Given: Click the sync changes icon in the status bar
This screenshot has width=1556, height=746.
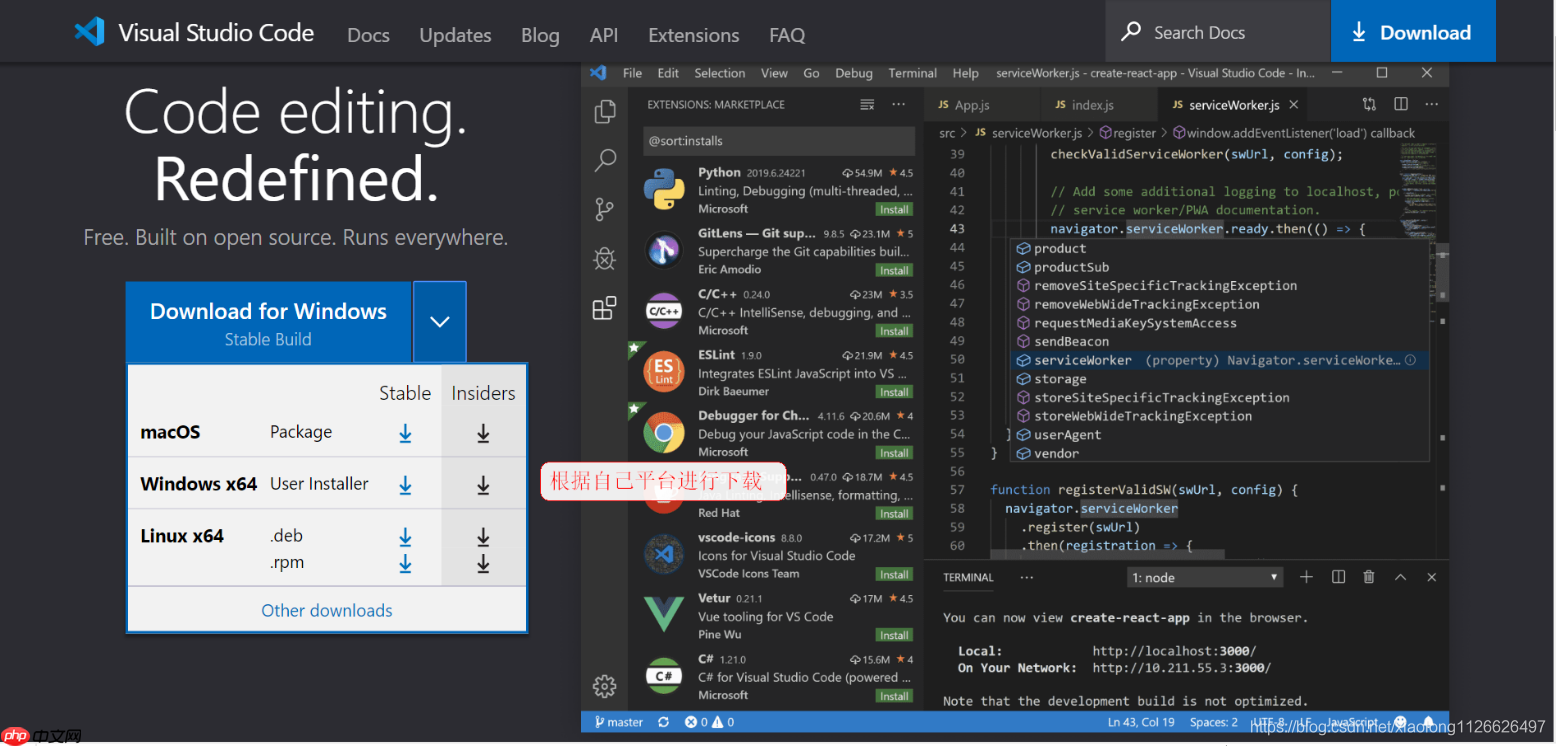Looking at the screenshot, I should click(x=663, y=721).
